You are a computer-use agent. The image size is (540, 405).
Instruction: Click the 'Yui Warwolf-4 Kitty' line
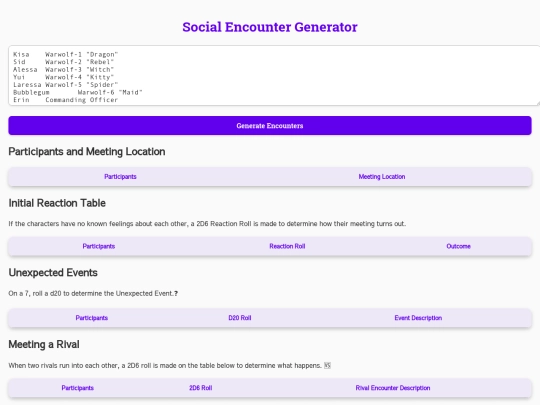(x=63, y=77)
